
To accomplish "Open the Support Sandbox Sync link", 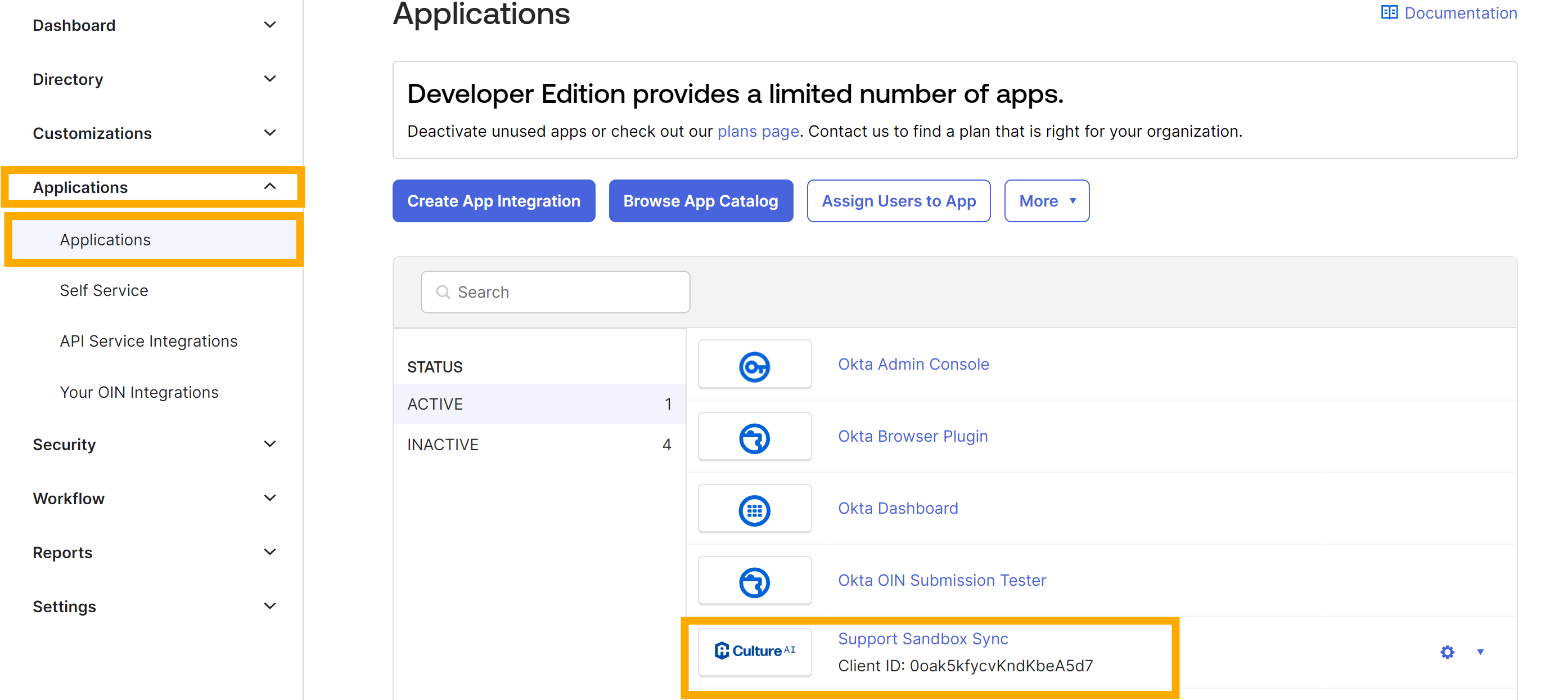I will point(923,639).
